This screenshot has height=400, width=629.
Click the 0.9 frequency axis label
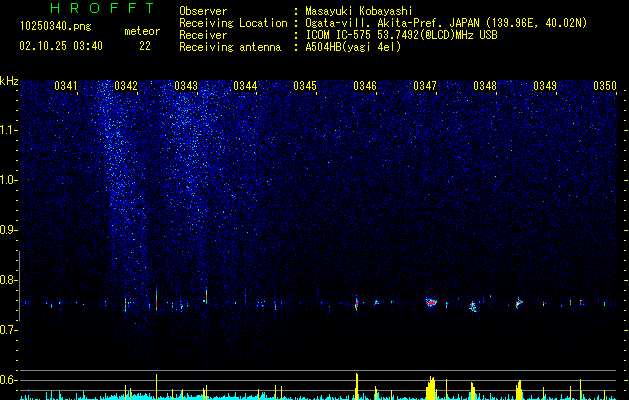point(8,230)
